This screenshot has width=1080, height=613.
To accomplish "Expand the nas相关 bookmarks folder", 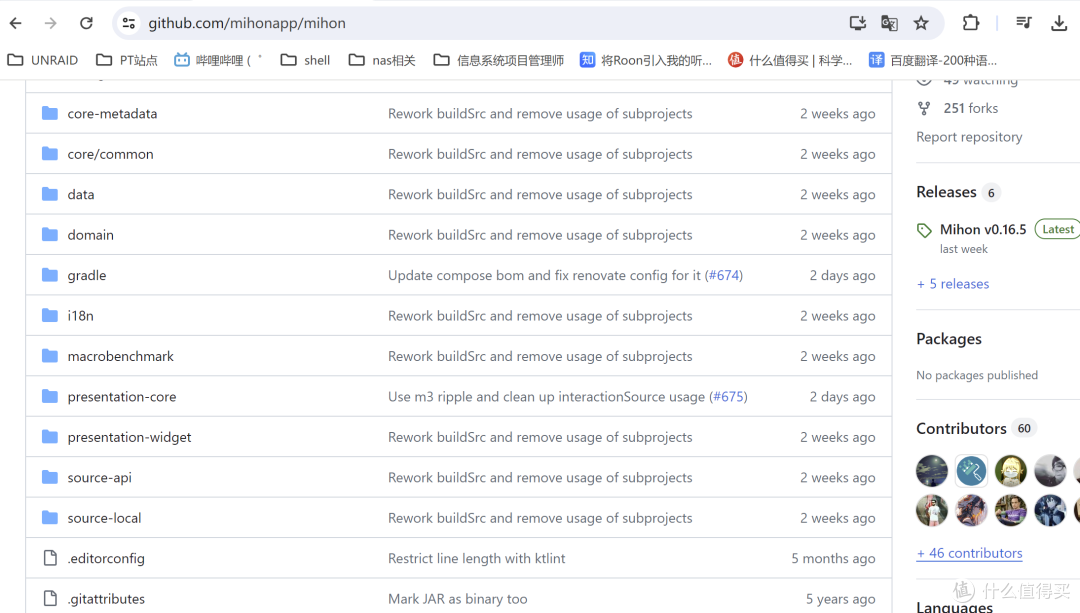I will (382, 60).
